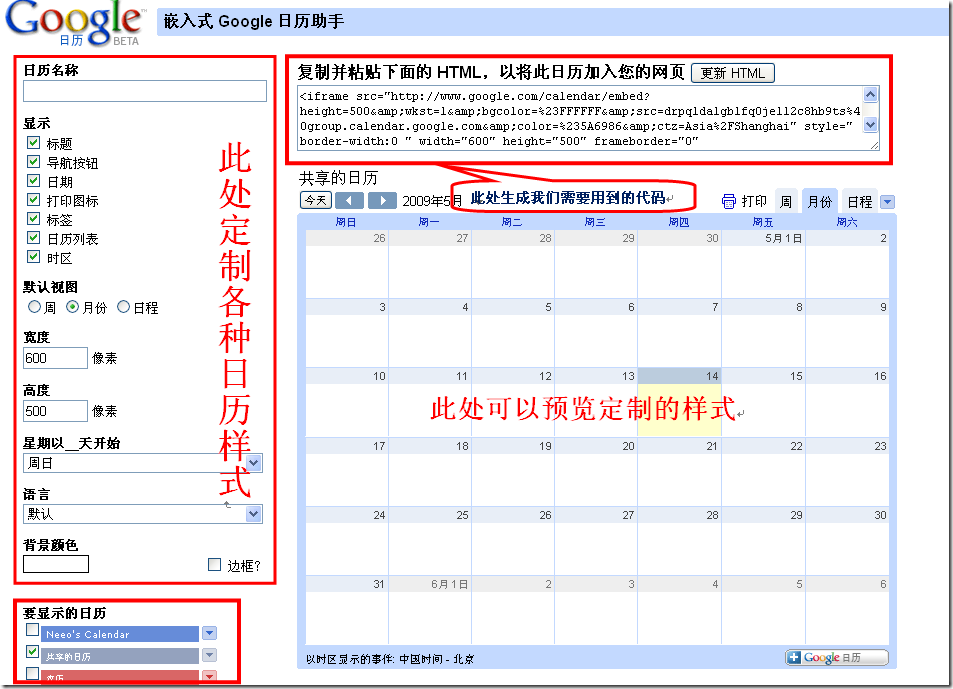Click the 高度 input showing 500

55,411
